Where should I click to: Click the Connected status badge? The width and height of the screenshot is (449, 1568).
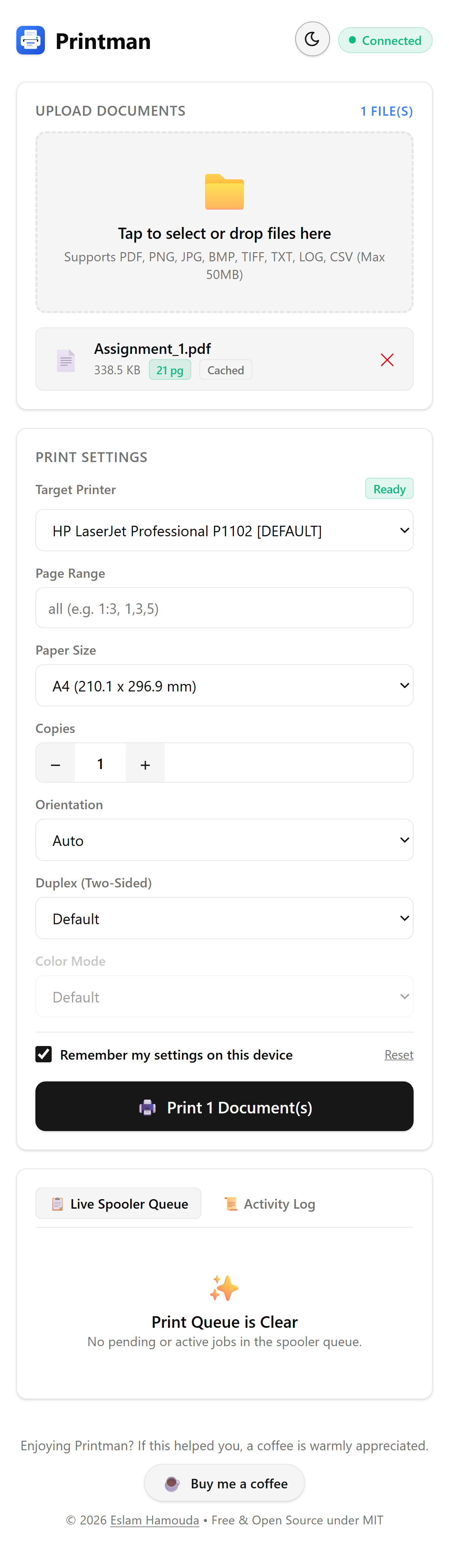point(385,40)
